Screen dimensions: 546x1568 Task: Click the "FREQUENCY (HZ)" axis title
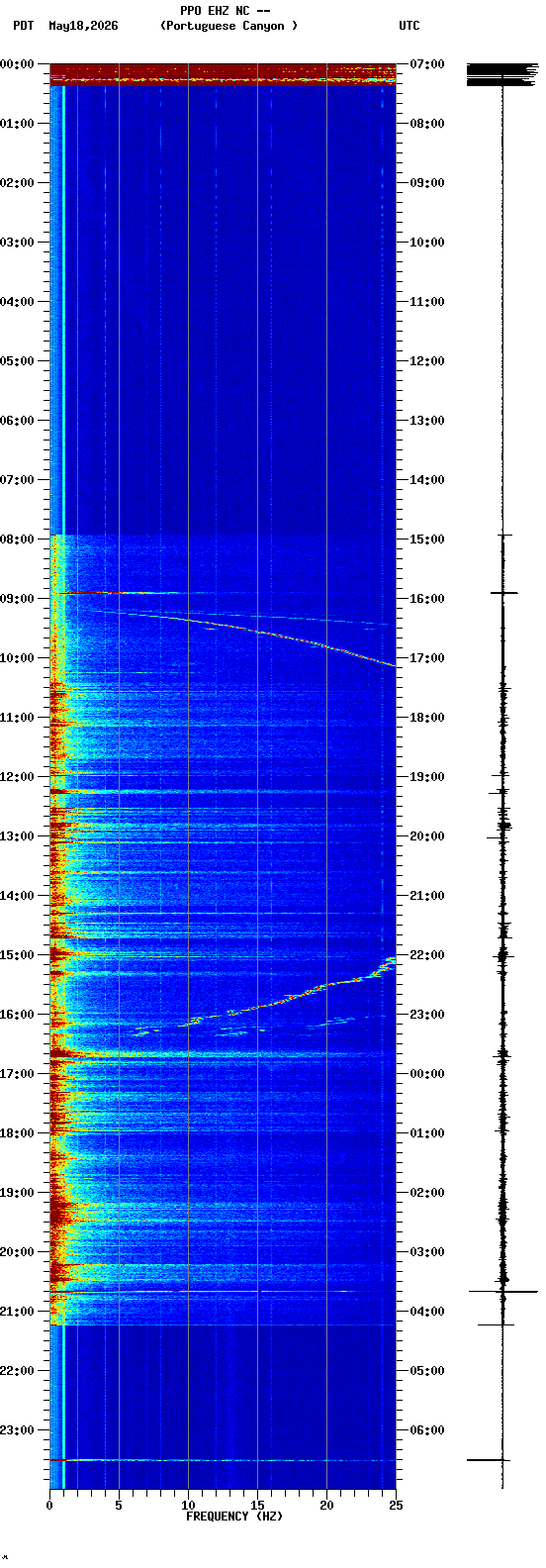(234, 1517)
